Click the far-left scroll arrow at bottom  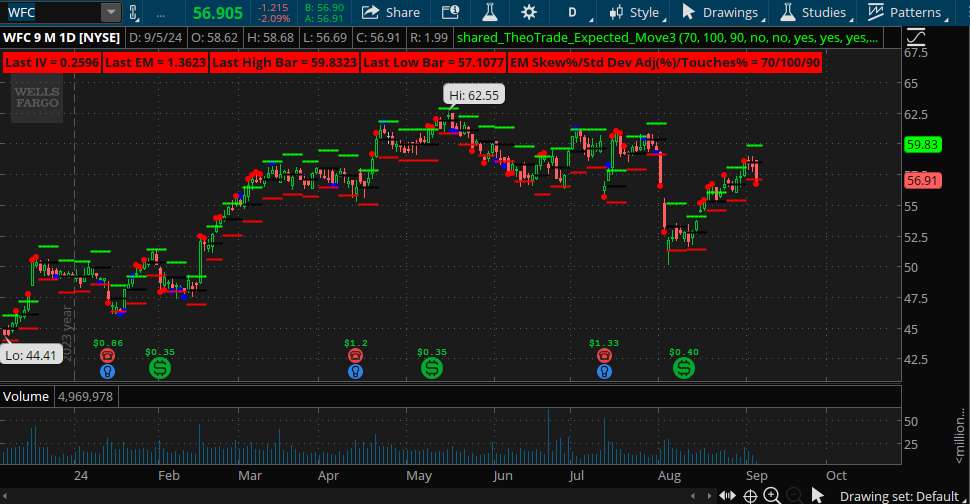pyautogui.click(x=5, y=496)
